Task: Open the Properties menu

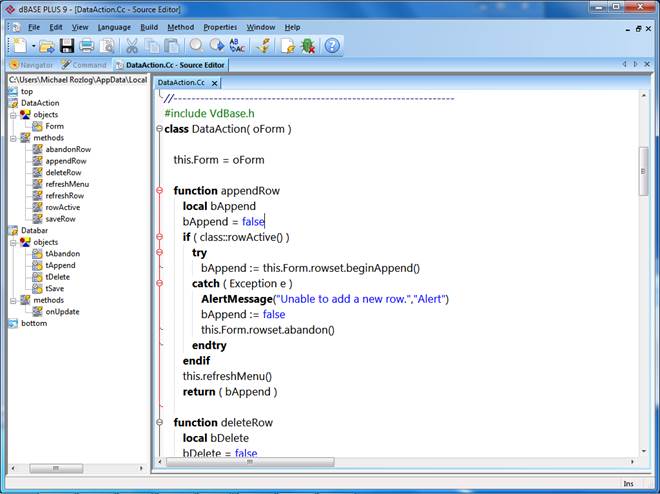Action: pos(220,27)
